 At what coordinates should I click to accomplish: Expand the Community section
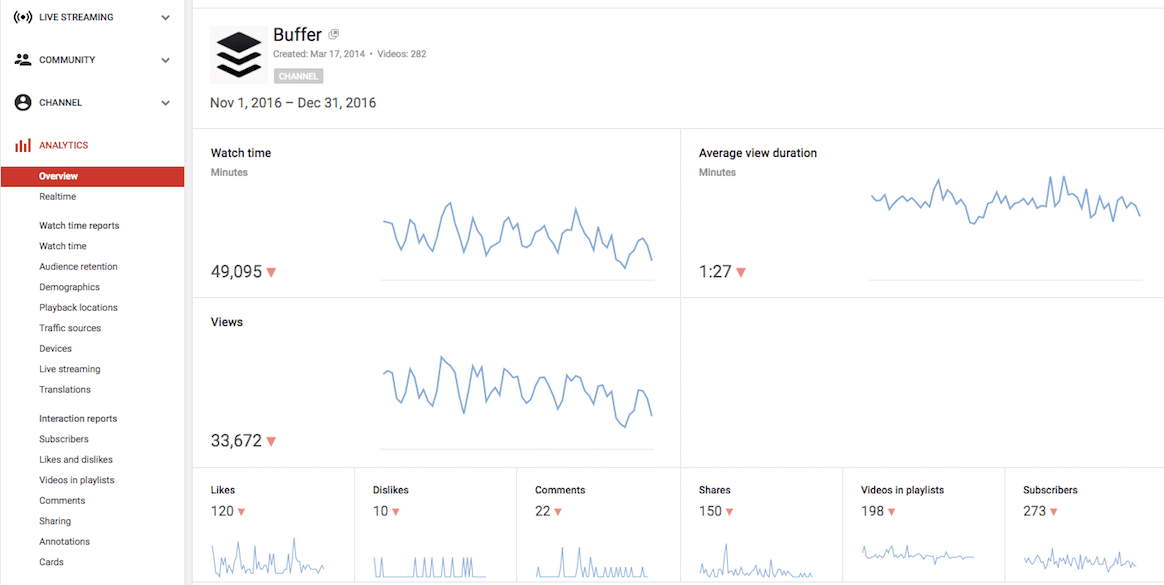[166, 59]
